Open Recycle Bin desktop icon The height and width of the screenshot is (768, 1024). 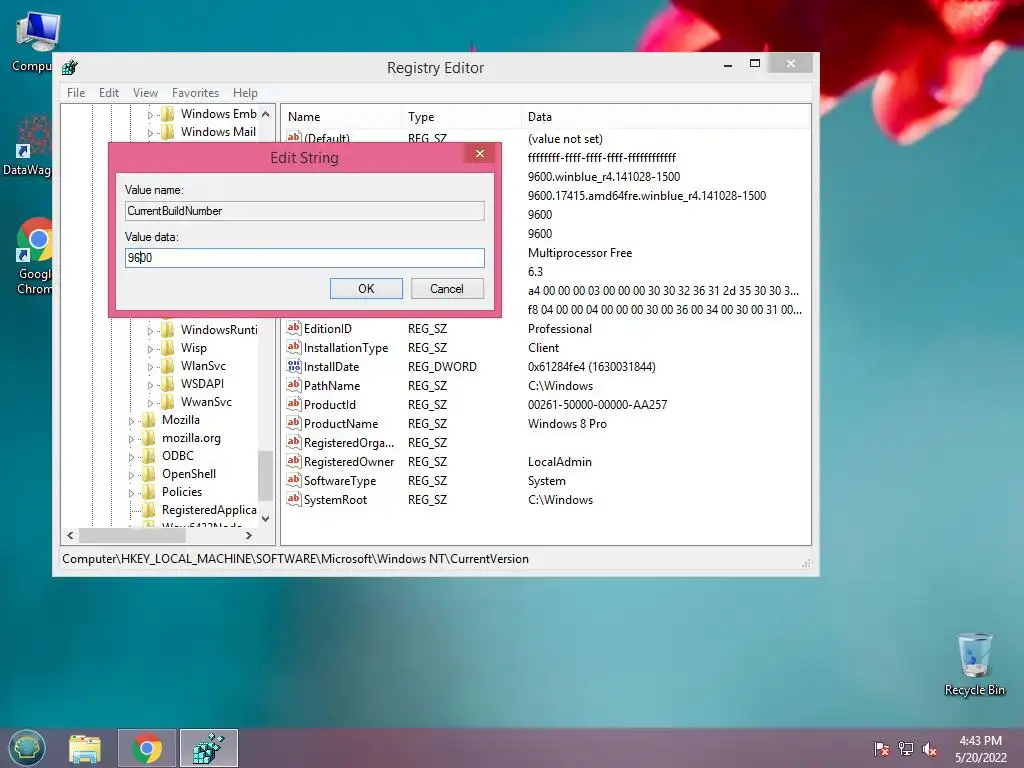(x=974, y=664)
